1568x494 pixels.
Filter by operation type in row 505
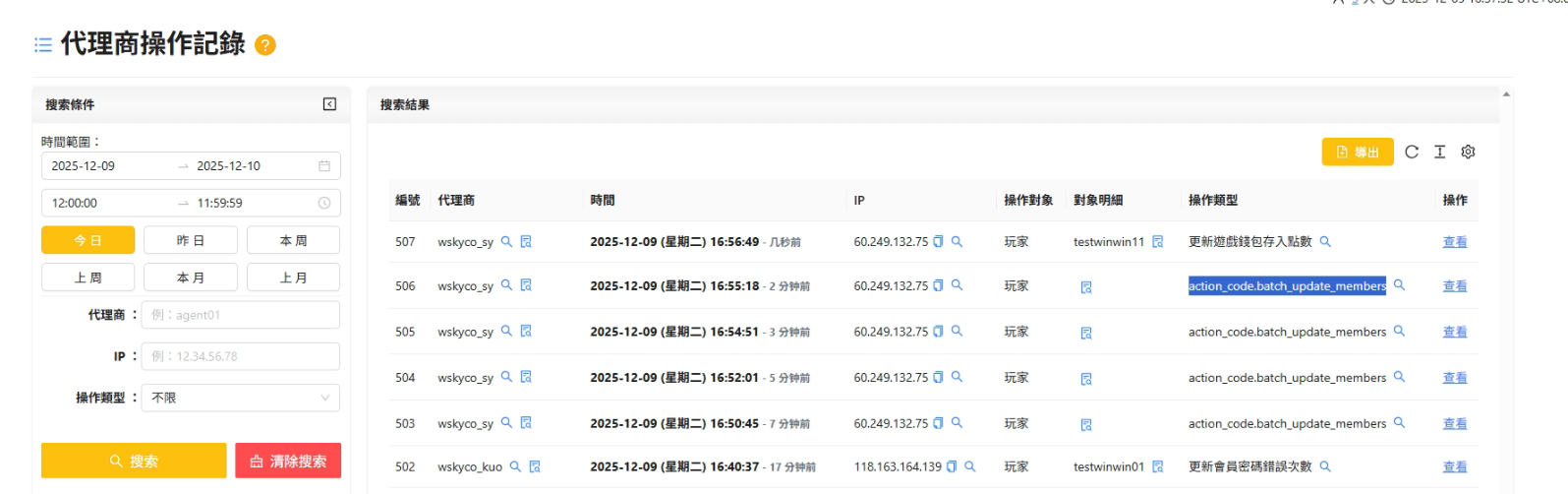[1399, 332]
